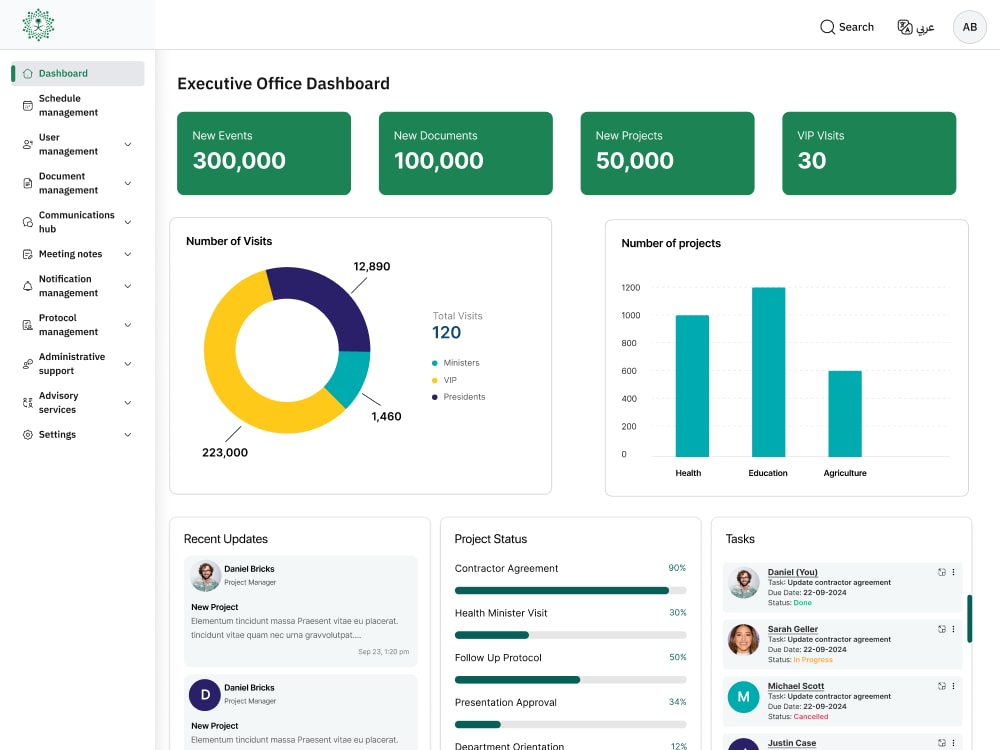Select the Meeting notes sidebar label
The image size is (1000, 750).
70,254
